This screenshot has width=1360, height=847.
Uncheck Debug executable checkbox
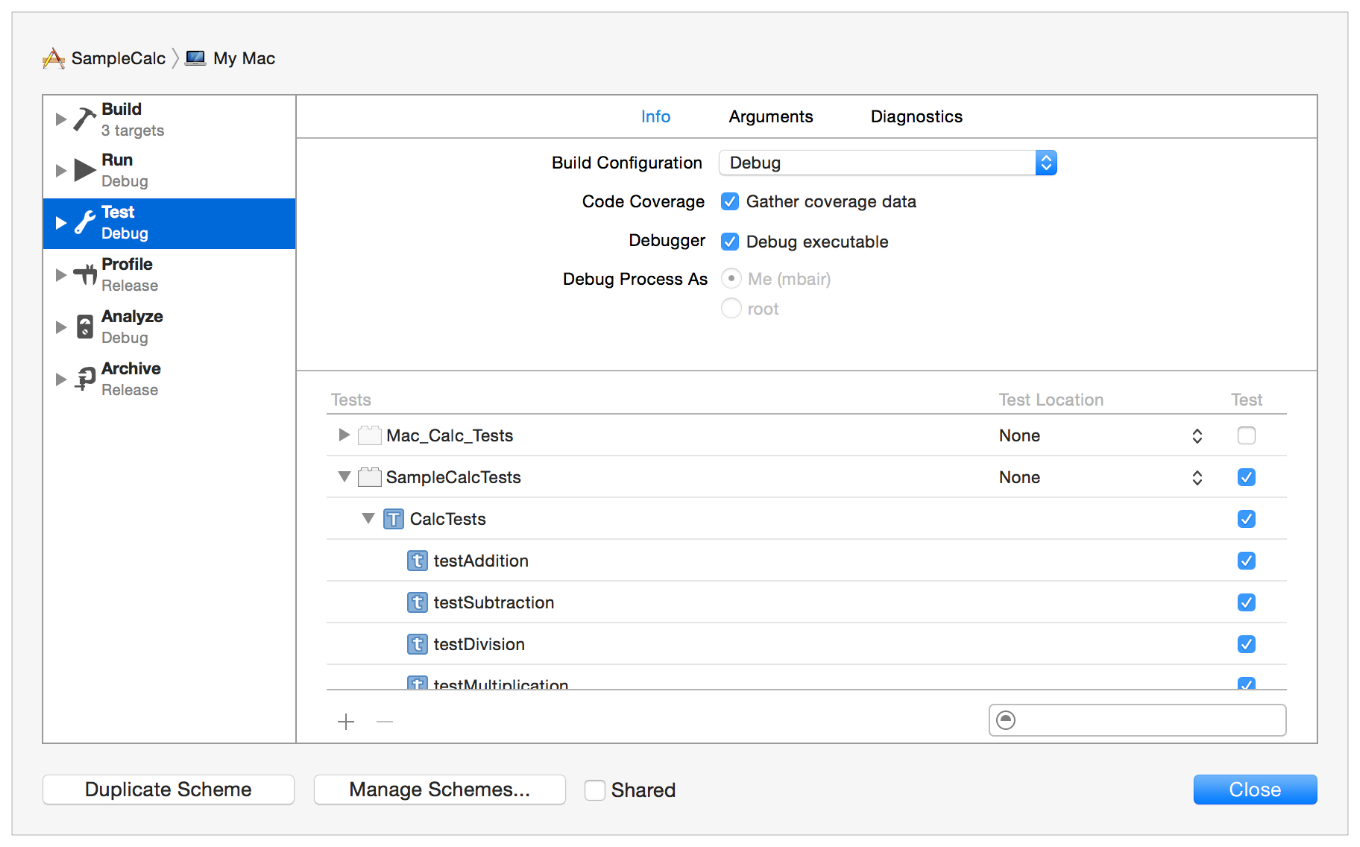pos(730,242)
